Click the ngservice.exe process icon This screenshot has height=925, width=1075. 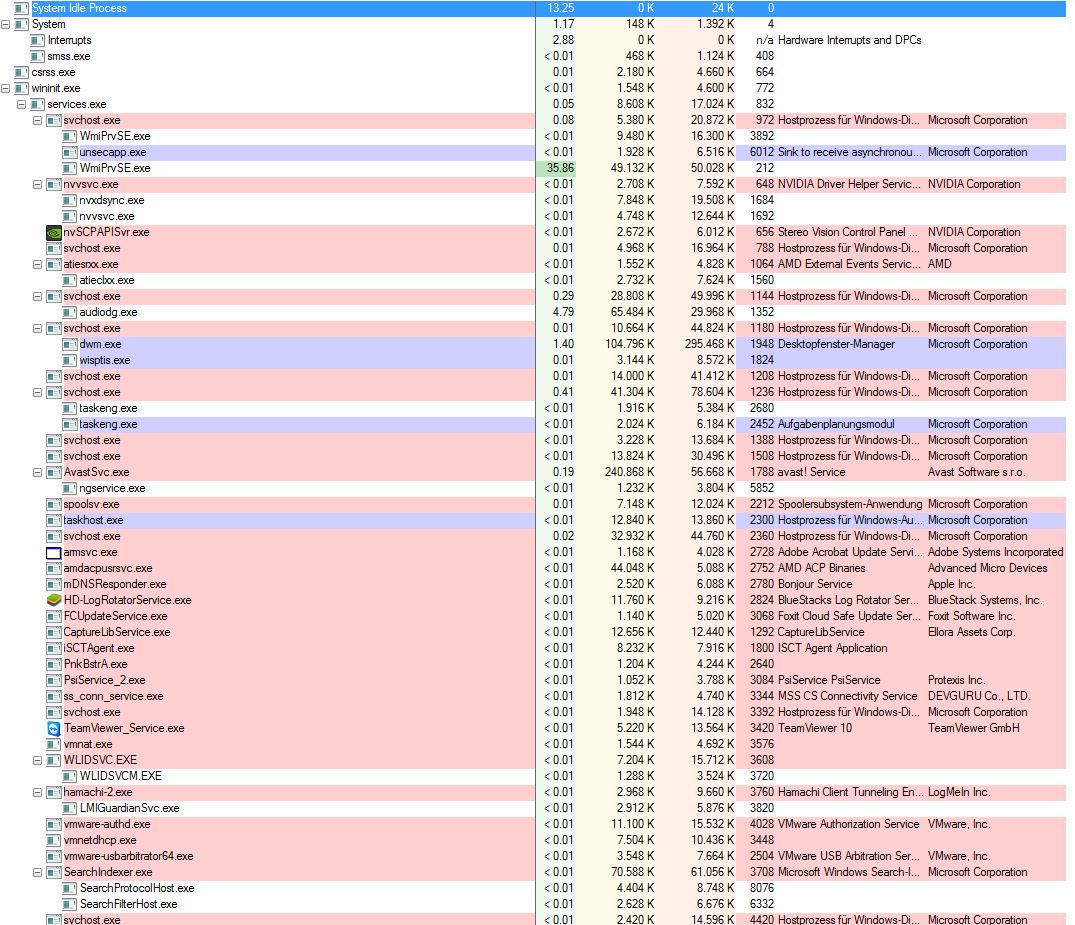69,488
